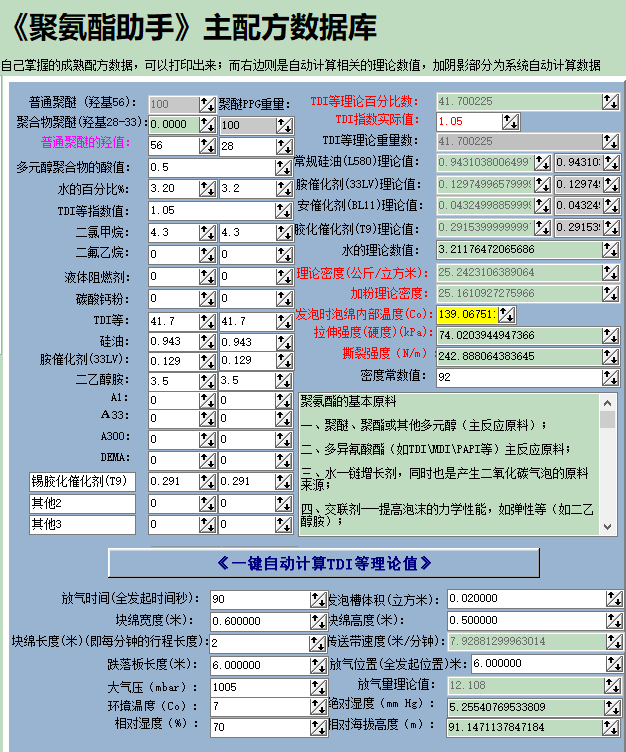Click spinner arrows beside 跌落板长度 field
The image size is (626, 752).
coord(318,665)
